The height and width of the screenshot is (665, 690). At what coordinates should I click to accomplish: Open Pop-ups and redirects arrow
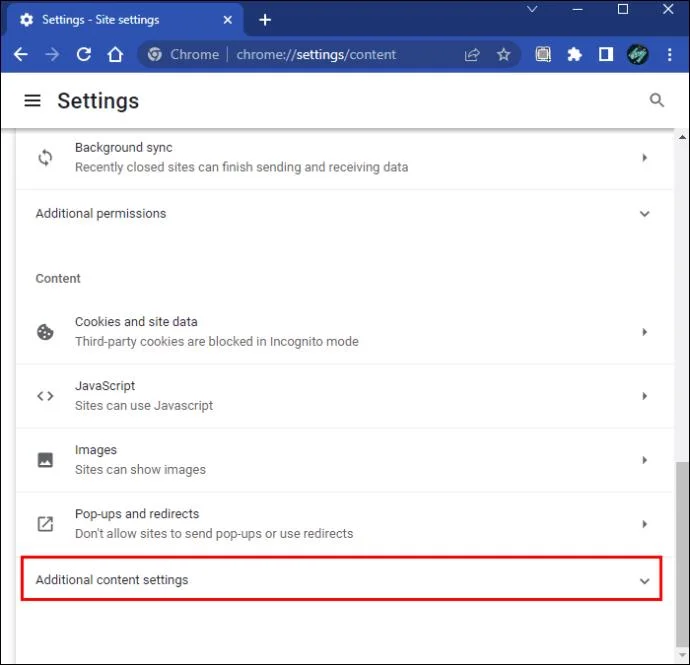(644, 524)
